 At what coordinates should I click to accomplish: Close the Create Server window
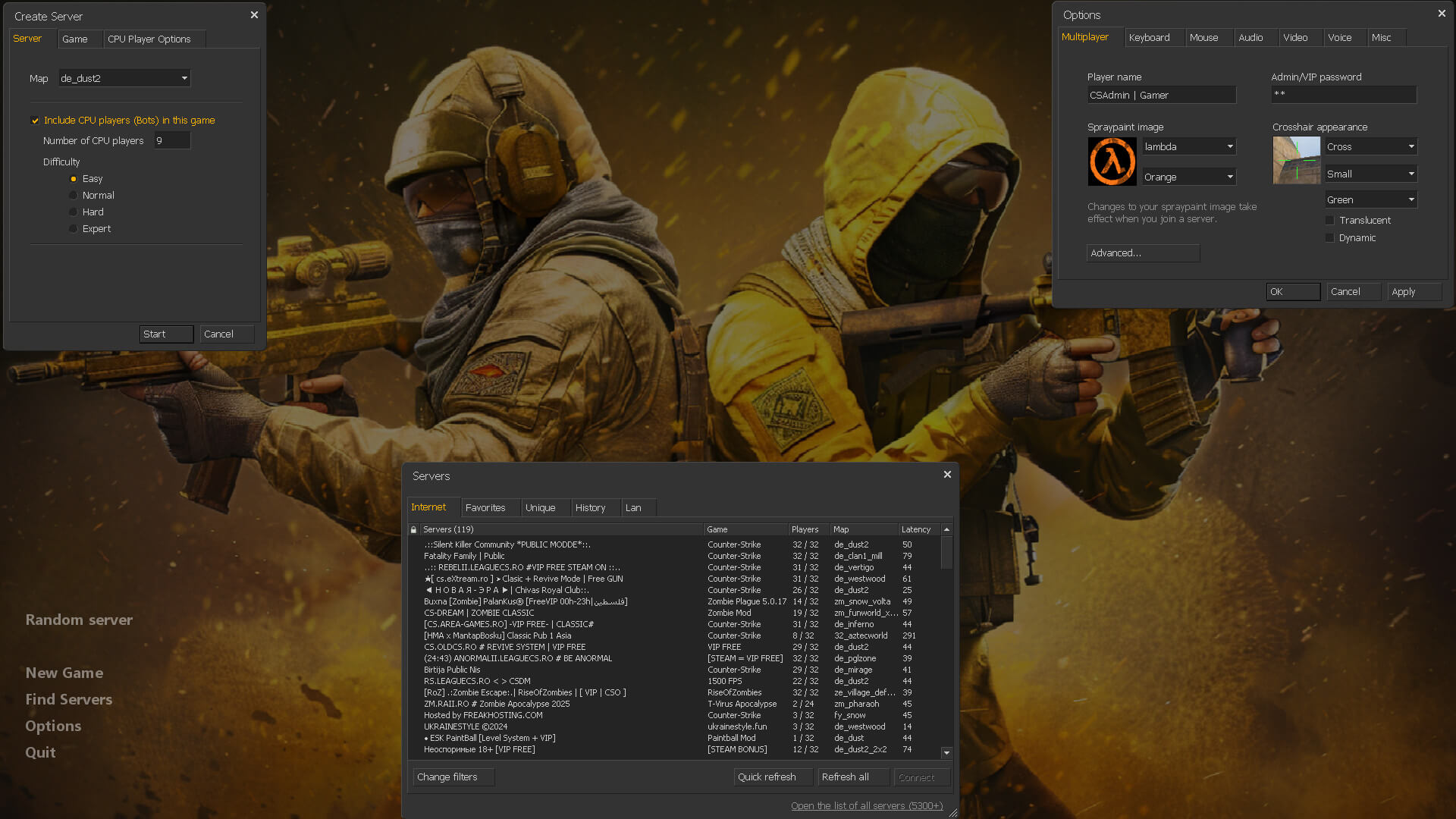254,15
